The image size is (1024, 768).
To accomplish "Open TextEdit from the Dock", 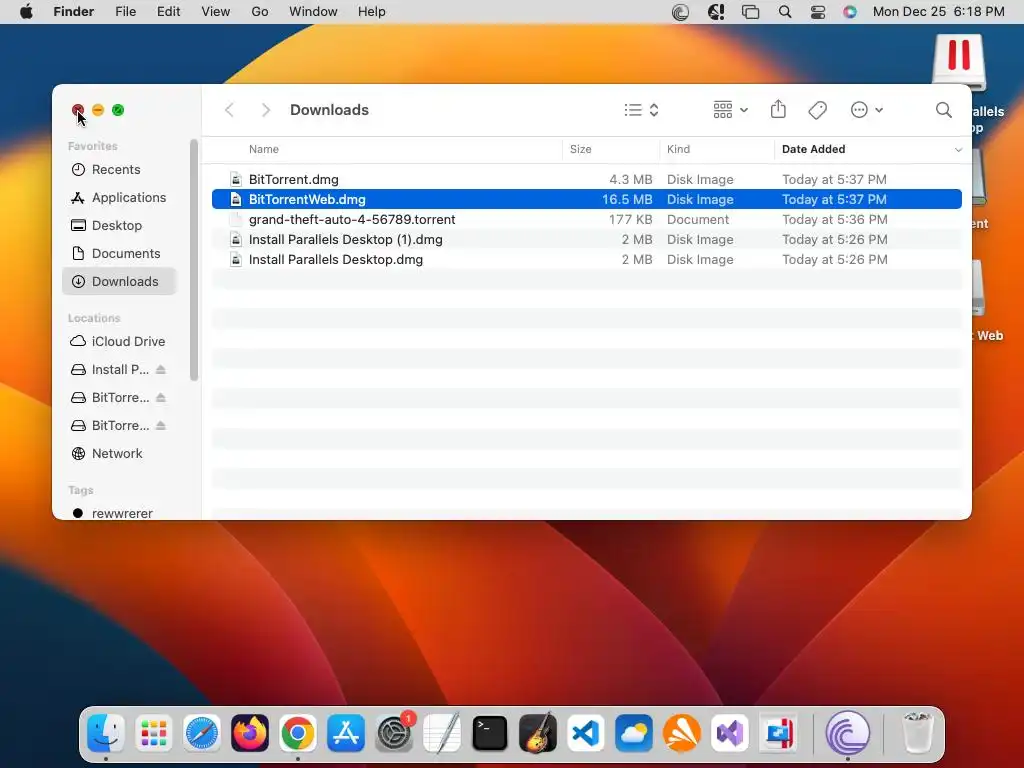I will point(441,733).
